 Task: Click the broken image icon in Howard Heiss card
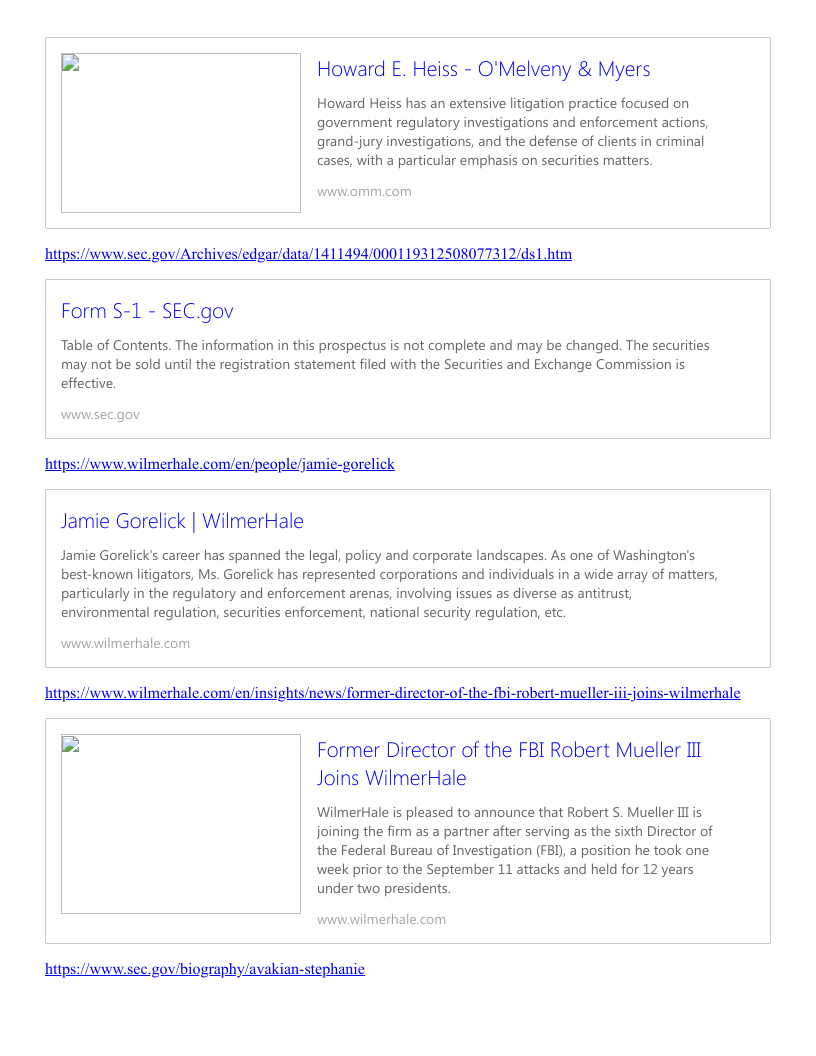pos(70,63)
